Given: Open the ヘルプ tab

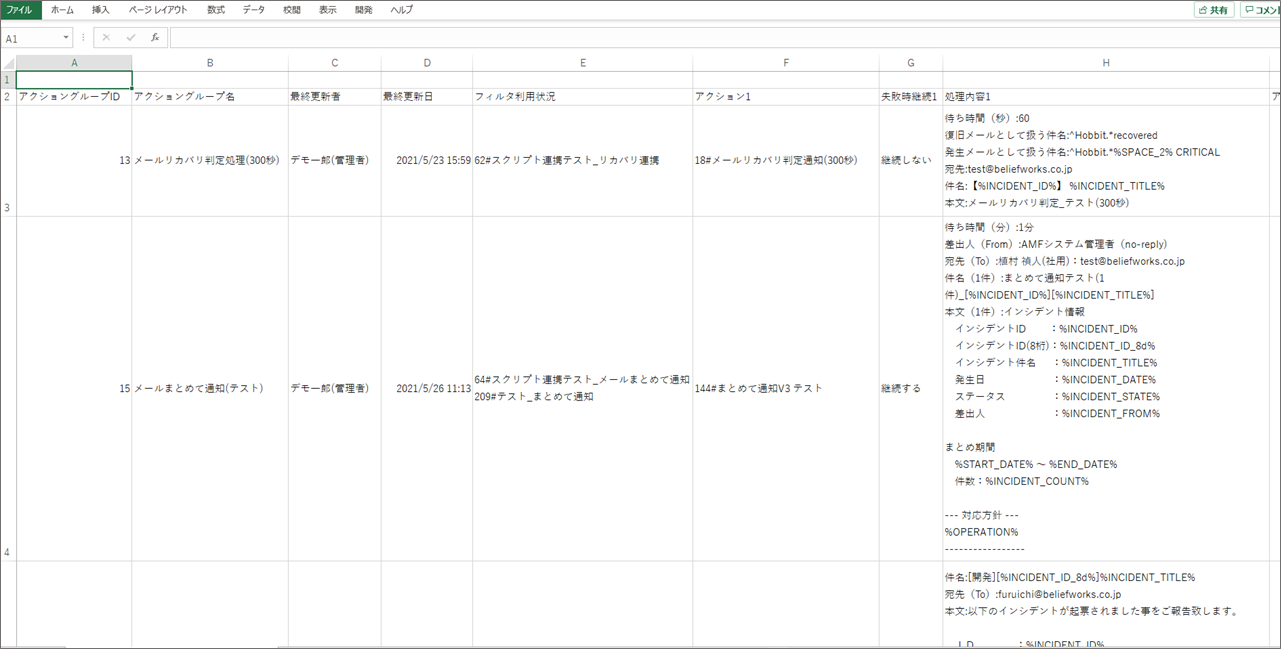Looking at the screenshot, I should 402,9.
